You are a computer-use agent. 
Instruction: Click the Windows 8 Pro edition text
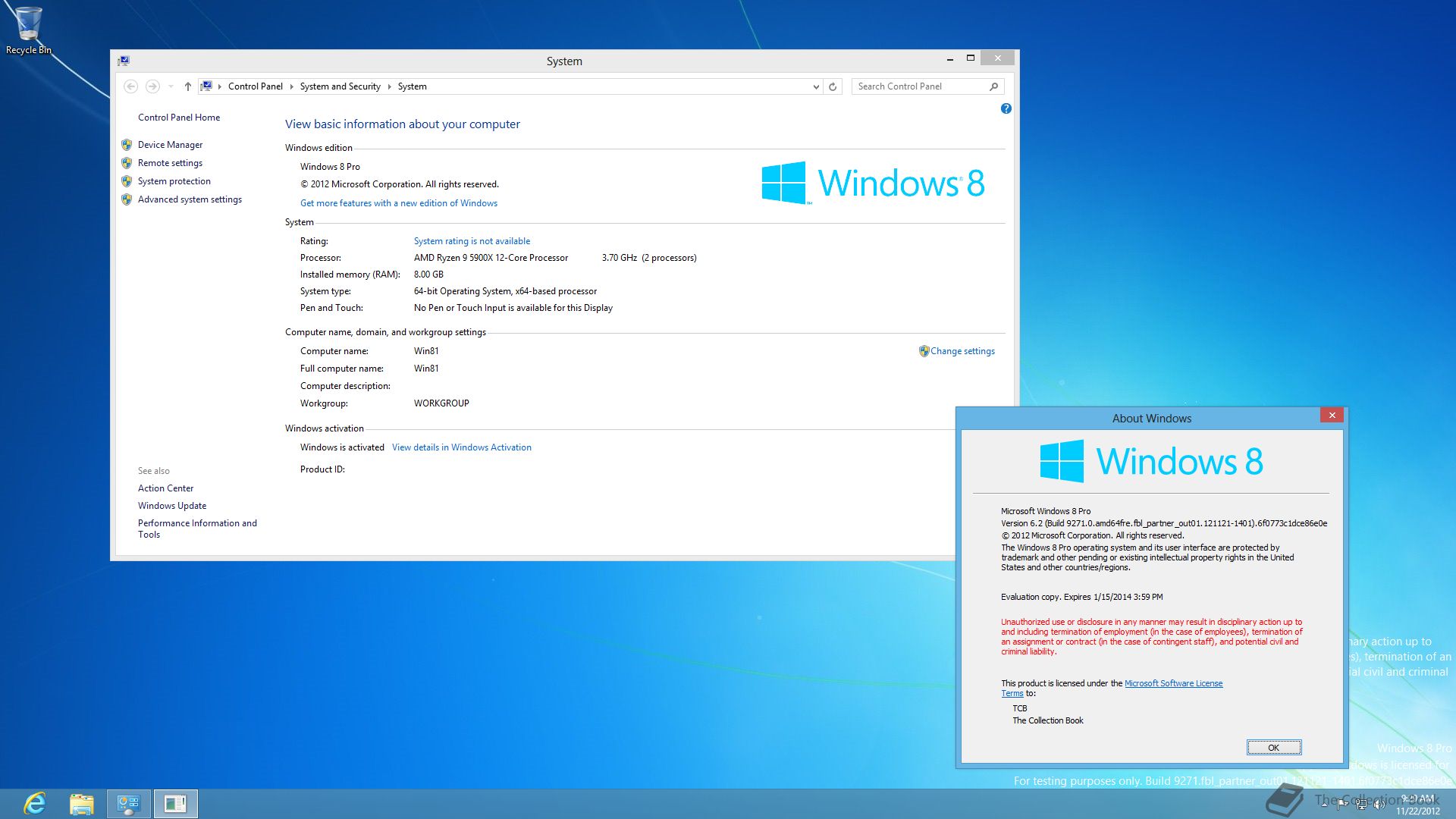tap(330, 167)
